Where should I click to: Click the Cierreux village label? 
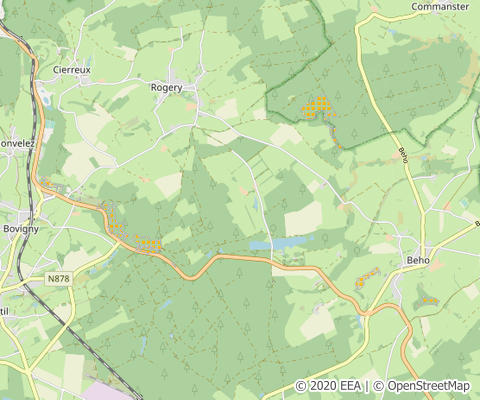coord(72,70)
